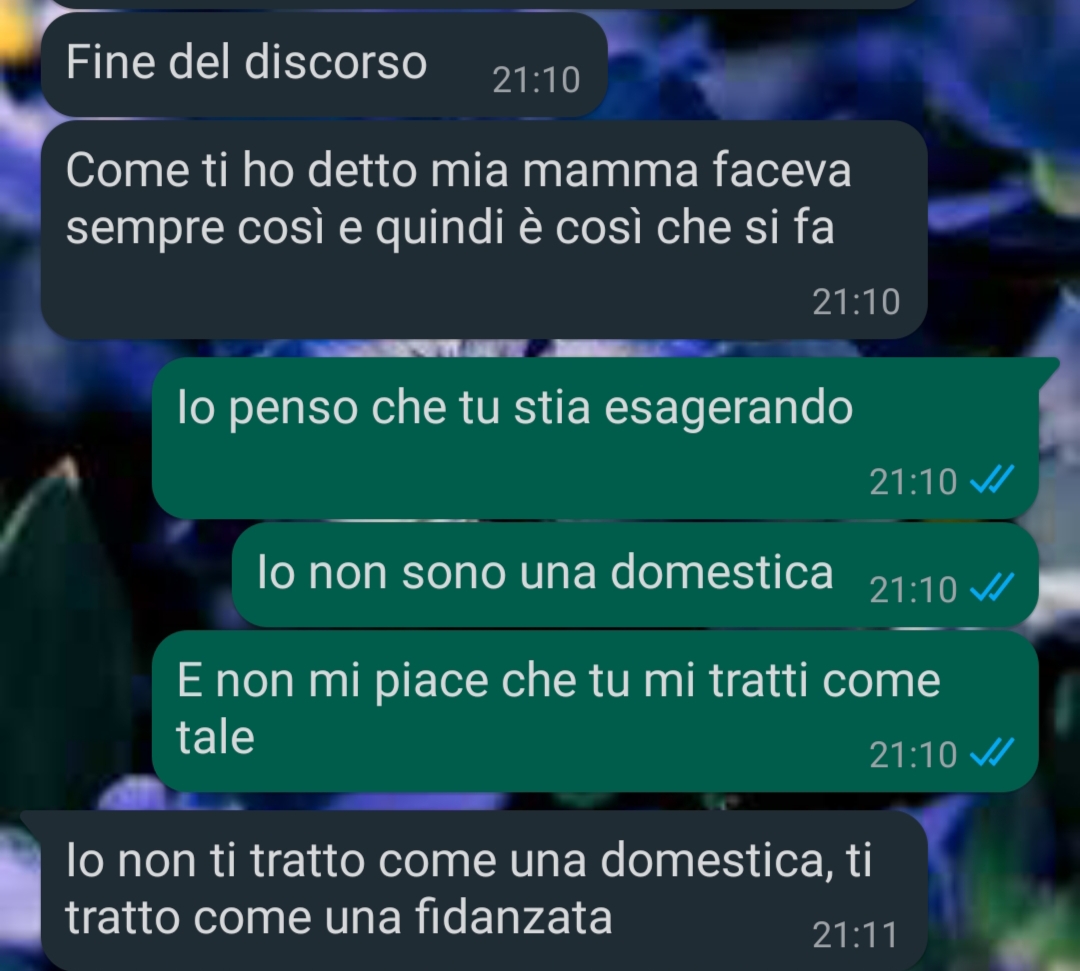Click the 21:10 timestamp under "così che si fa"

click(x=856, y=302)
